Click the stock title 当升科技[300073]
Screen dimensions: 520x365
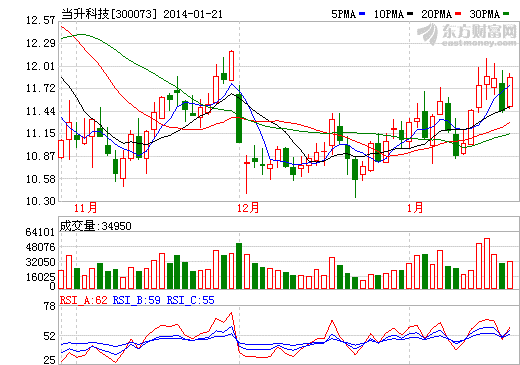108,14
